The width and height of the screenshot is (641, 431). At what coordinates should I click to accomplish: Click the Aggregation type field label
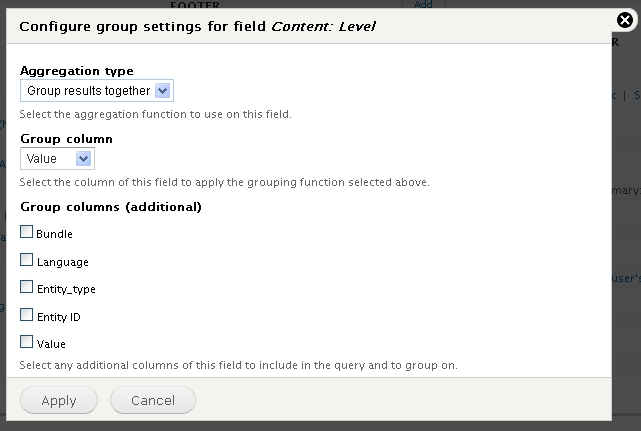point(77,71)
